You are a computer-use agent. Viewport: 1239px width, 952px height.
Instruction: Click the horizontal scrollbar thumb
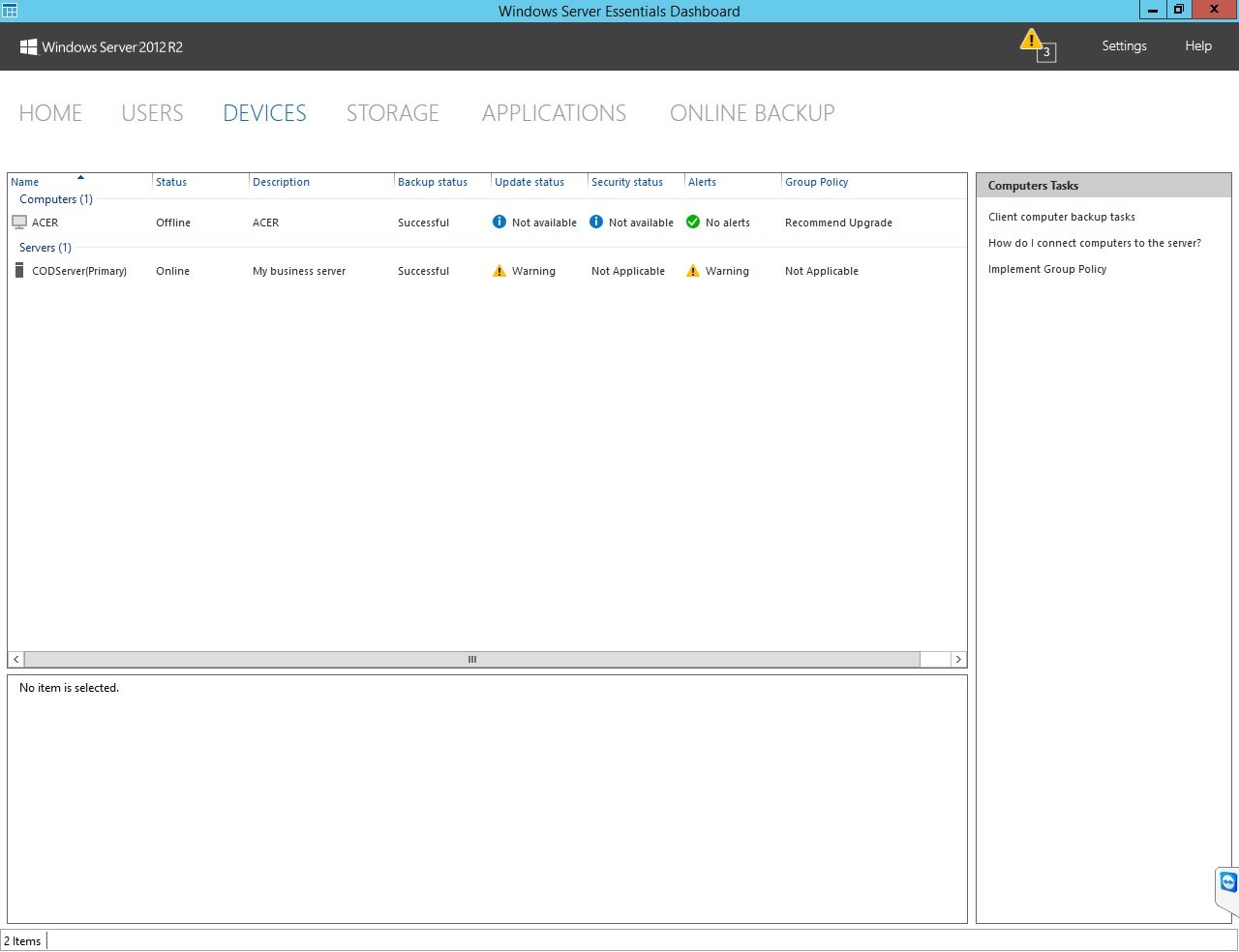pos(472,660)
